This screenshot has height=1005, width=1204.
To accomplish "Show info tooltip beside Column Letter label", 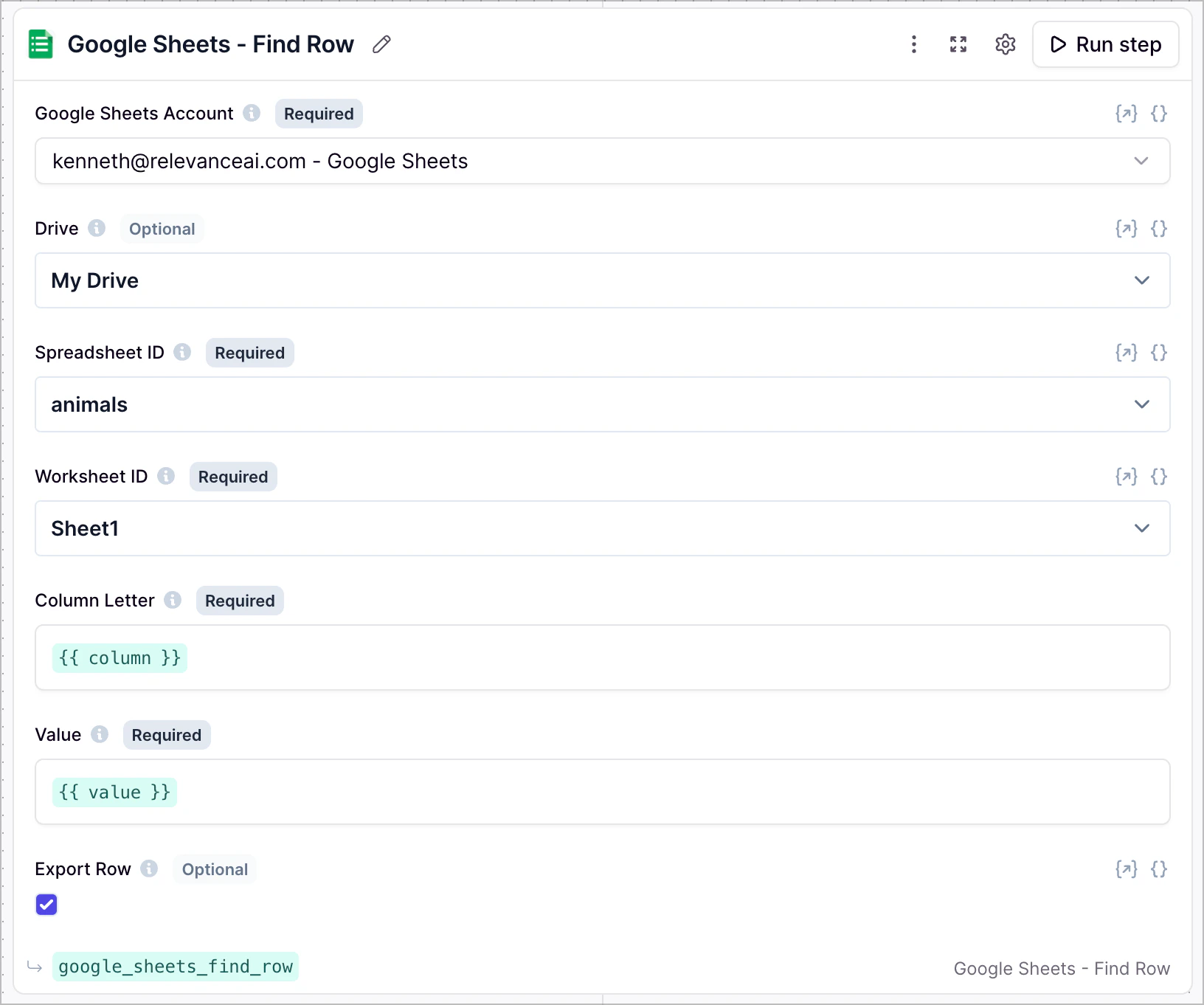I will tap(173, 600).
